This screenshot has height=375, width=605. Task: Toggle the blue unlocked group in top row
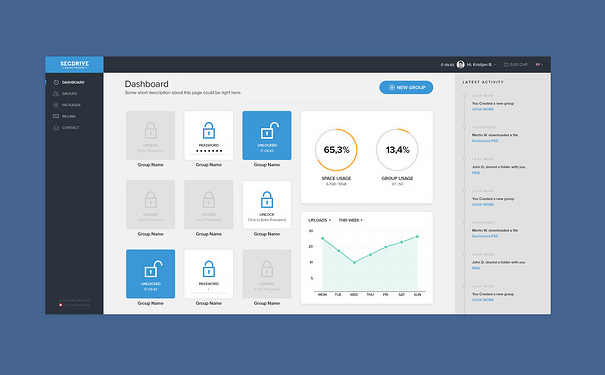point(267,135)
